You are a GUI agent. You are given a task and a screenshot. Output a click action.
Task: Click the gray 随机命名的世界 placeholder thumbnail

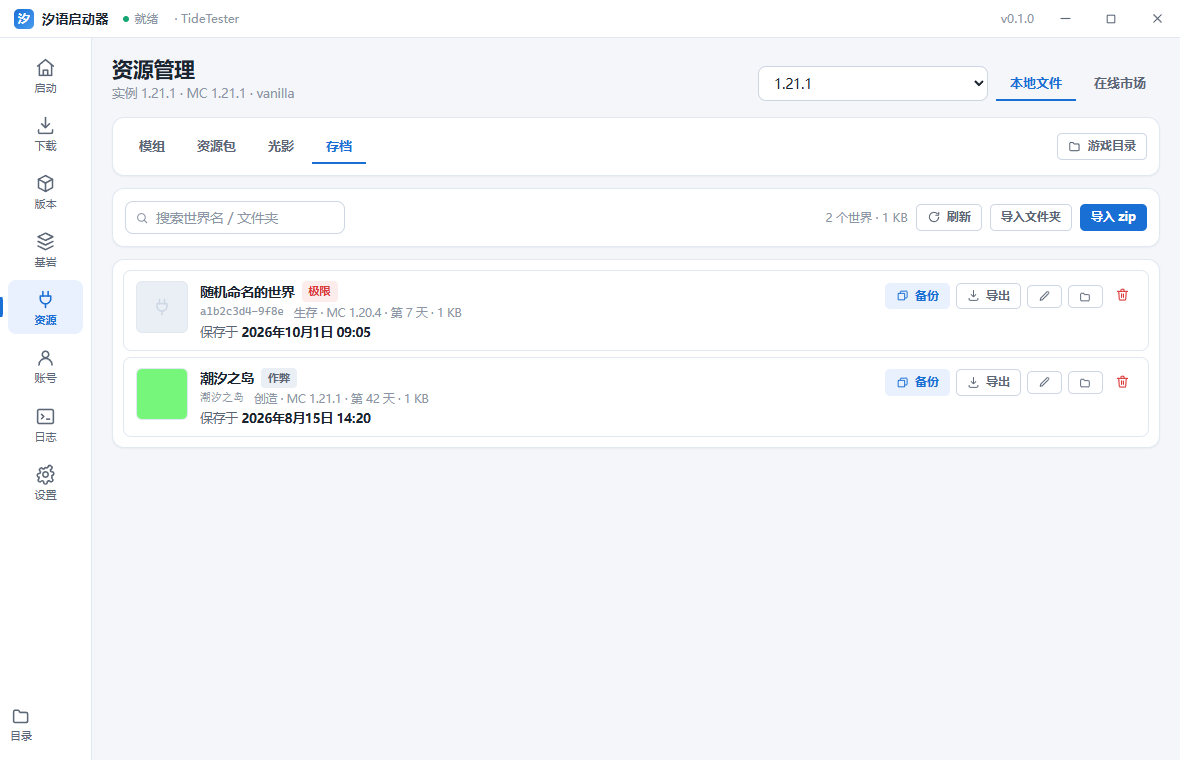tap(162, 307)
